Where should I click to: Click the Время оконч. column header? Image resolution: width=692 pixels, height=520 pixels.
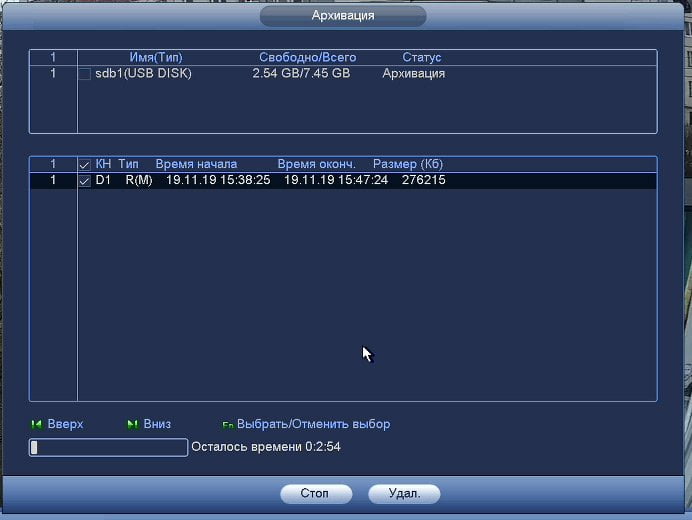coord(316,164)
